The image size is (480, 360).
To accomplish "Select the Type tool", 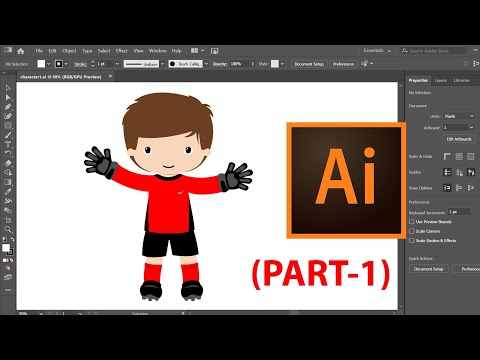I will pos(8,144).
